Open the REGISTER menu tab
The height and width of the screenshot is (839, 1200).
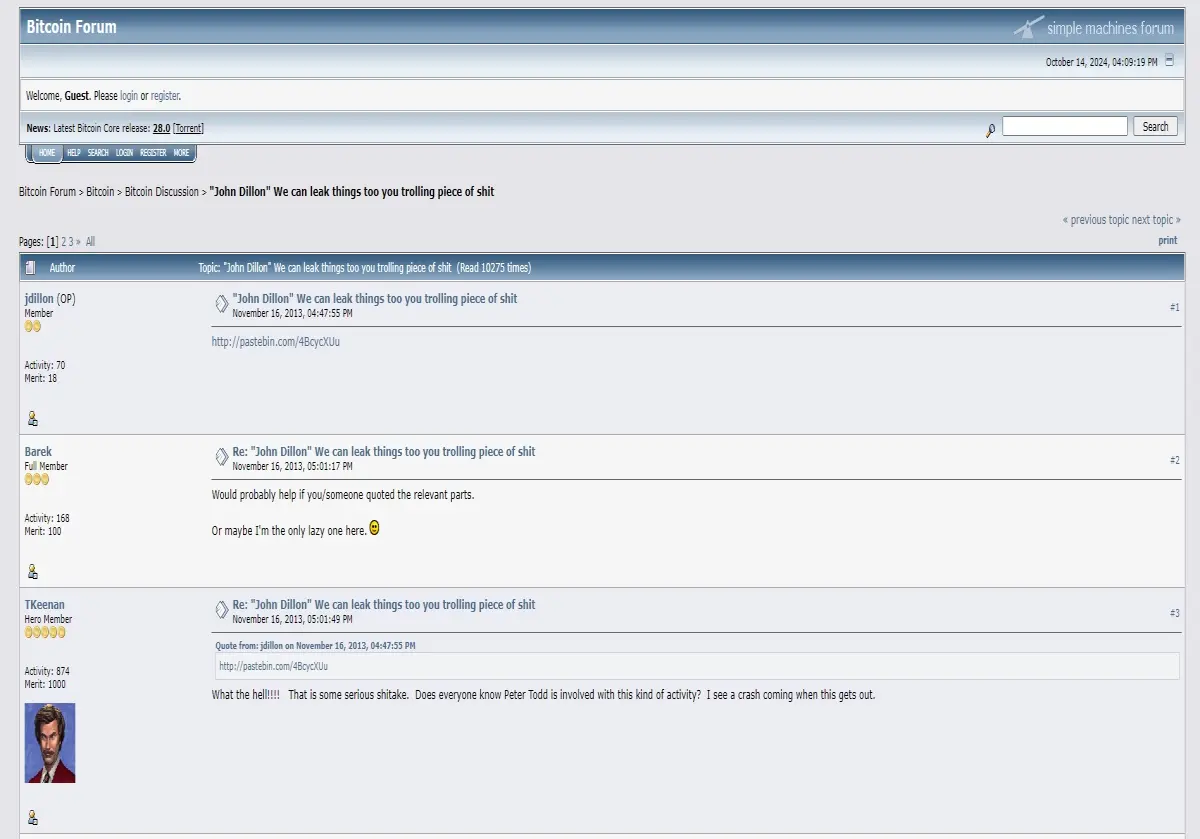[153, 153]
